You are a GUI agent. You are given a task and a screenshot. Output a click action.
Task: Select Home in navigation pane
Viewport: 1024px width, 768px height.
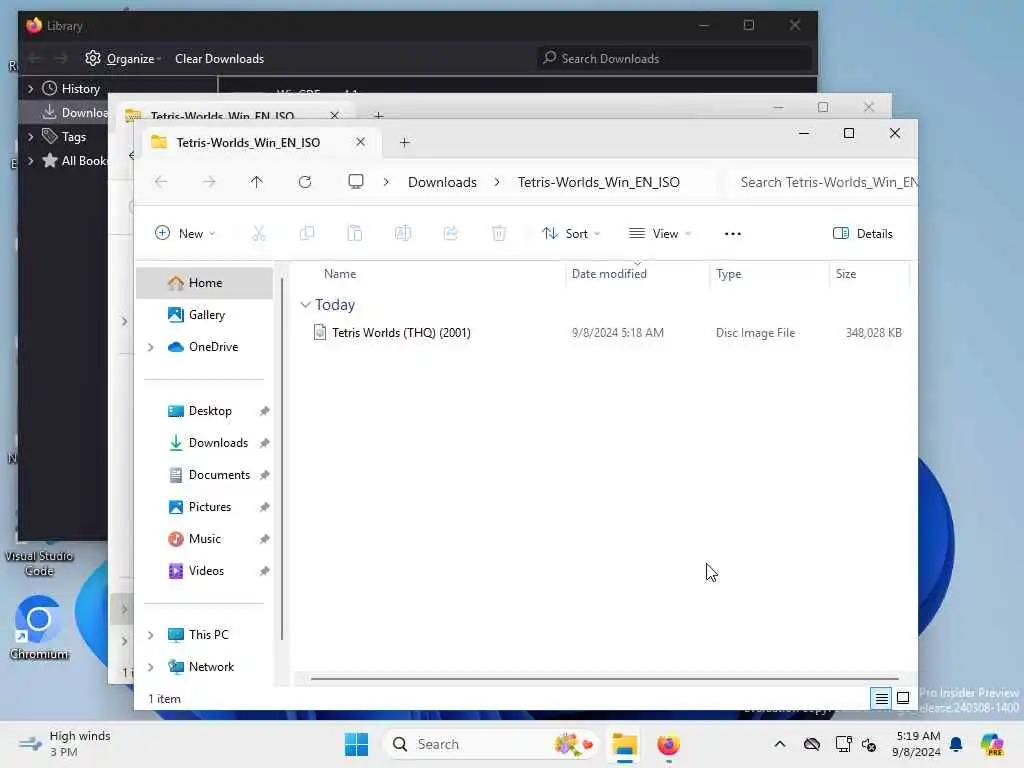point(204,283)
